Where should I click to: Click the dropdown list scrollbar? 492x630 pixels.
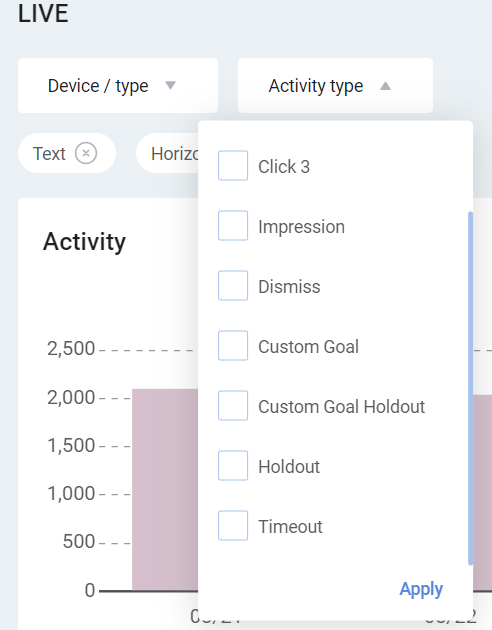coord(470,388)
